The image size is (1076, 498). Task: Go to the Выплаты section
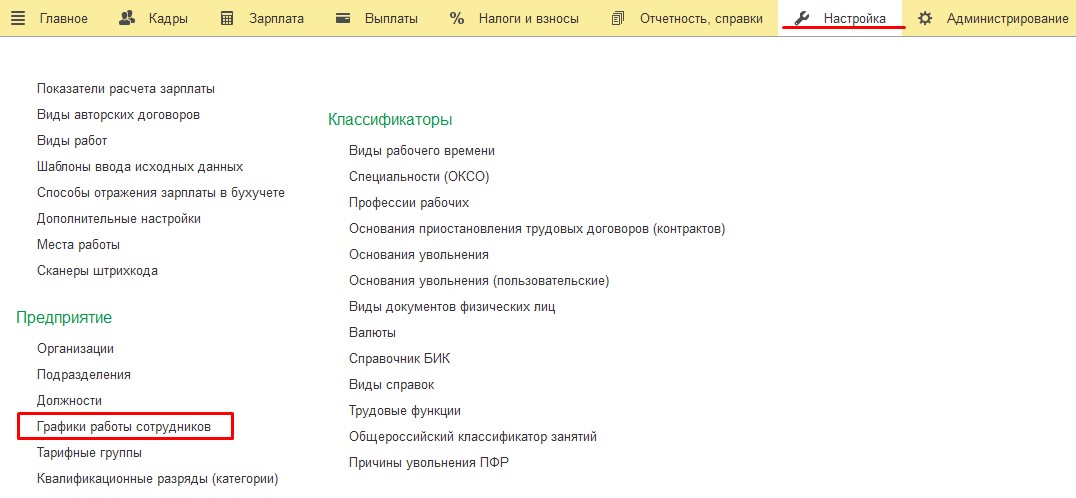click(391, 19)
